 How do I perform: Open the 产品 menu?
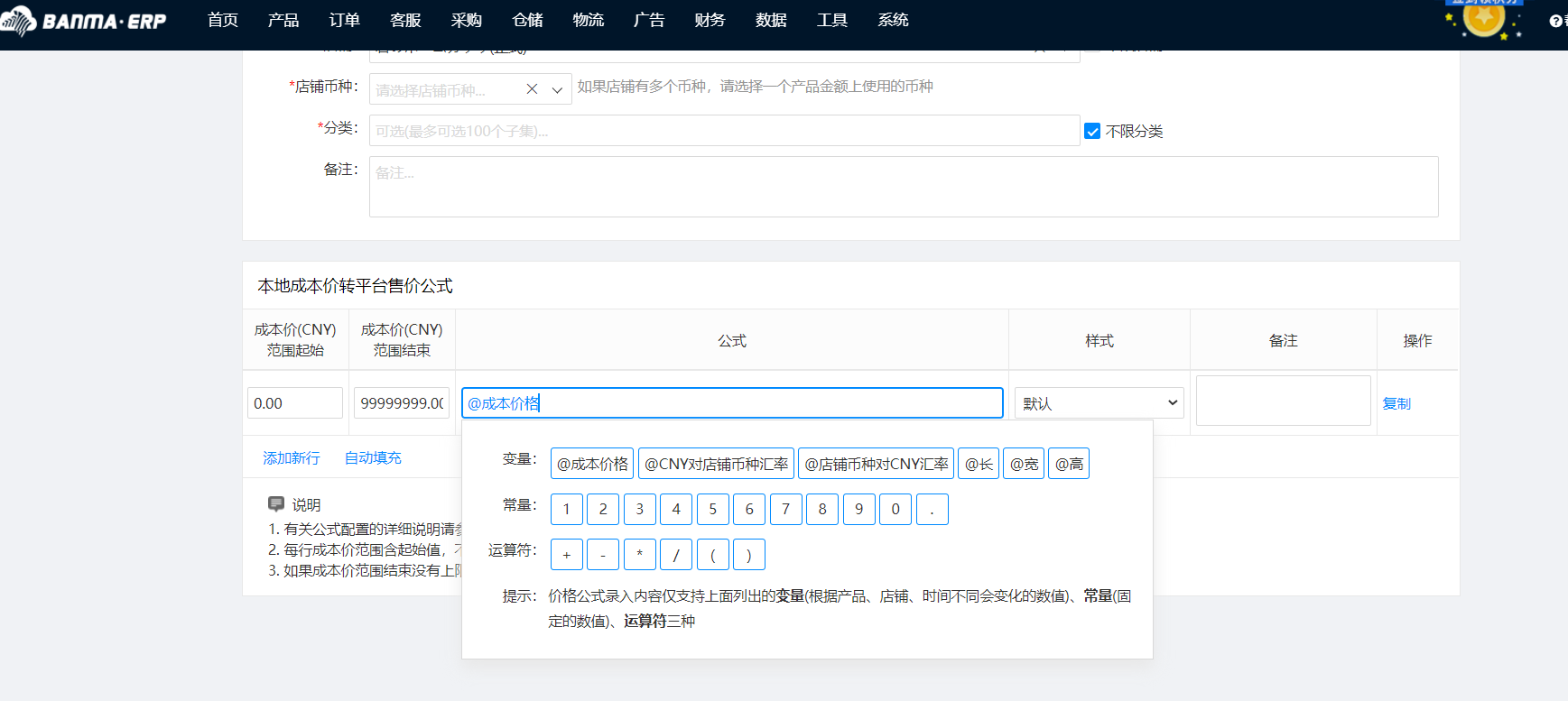click(x=283, y=20)
